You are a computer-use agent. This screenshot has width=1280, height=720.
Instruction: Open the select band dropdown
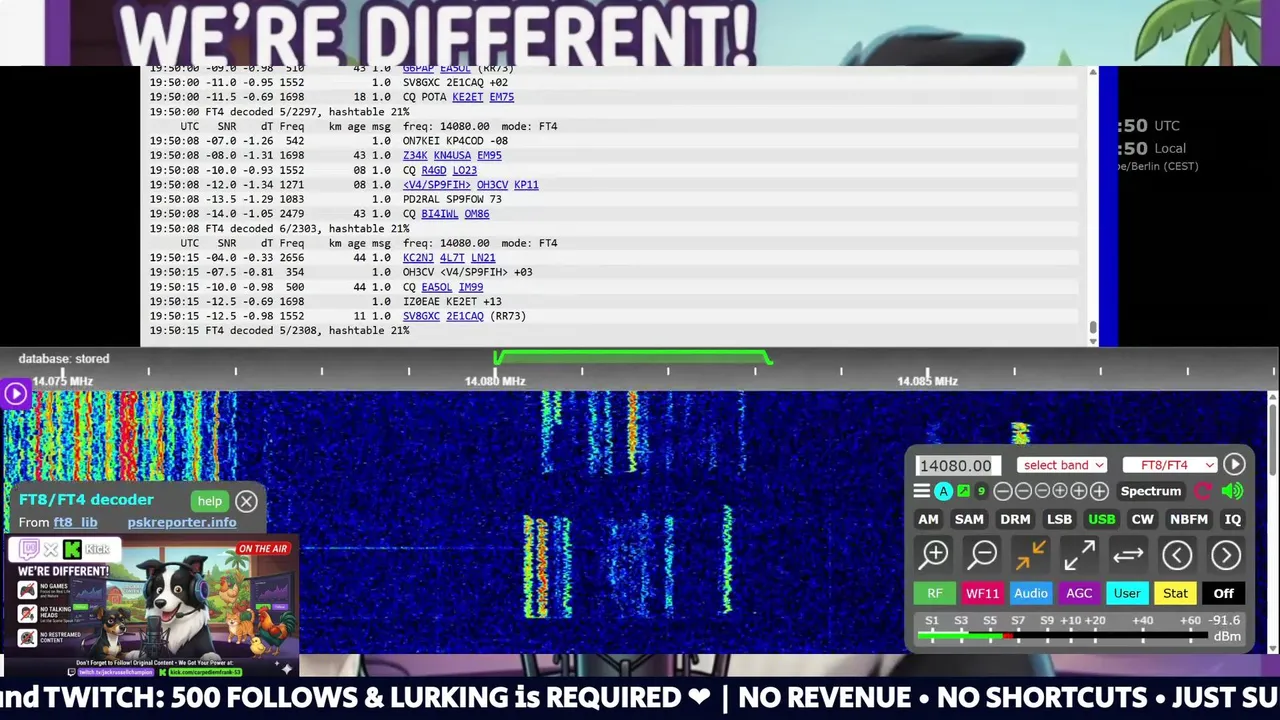1062,465
